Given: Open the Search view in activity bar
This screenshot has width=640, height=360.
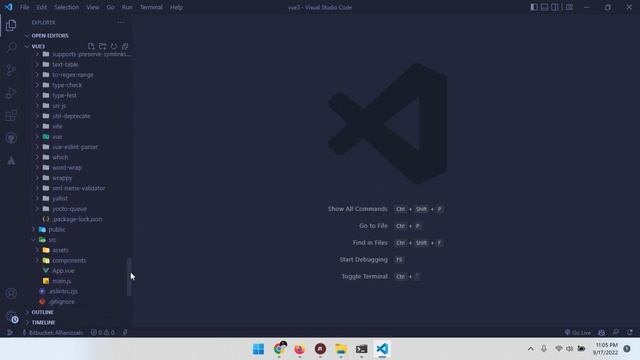Looking at the screenshot, I should (x=11, y=47).
